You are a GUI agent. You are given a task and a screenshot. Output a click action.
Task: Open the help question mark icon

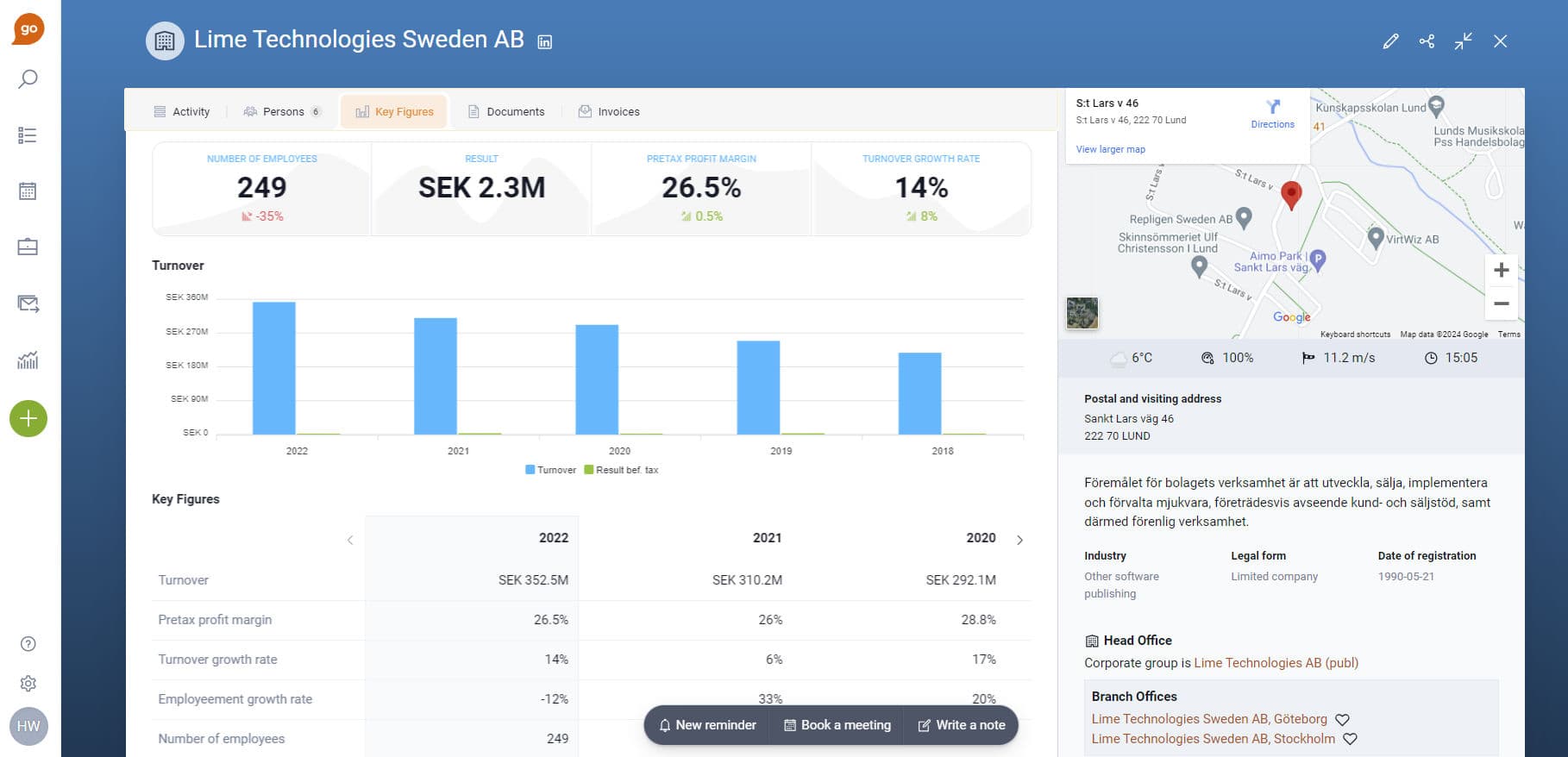28,644
